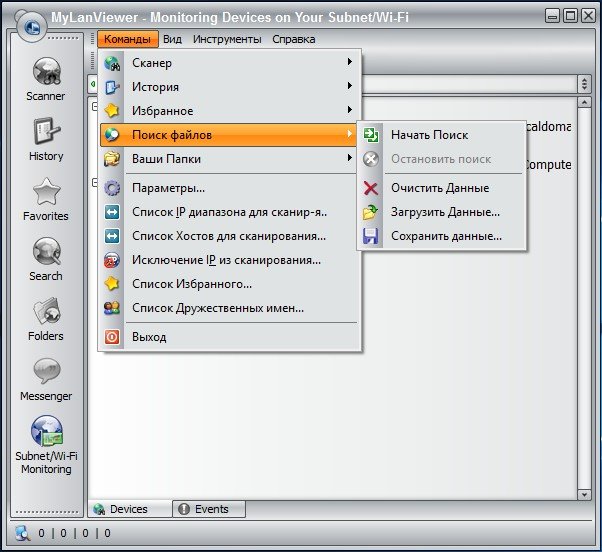Expand the История submenu arrow
Image resolution: width=602 pixels, height=552 pixels.
pyautogui.click(x=349, y=86)
